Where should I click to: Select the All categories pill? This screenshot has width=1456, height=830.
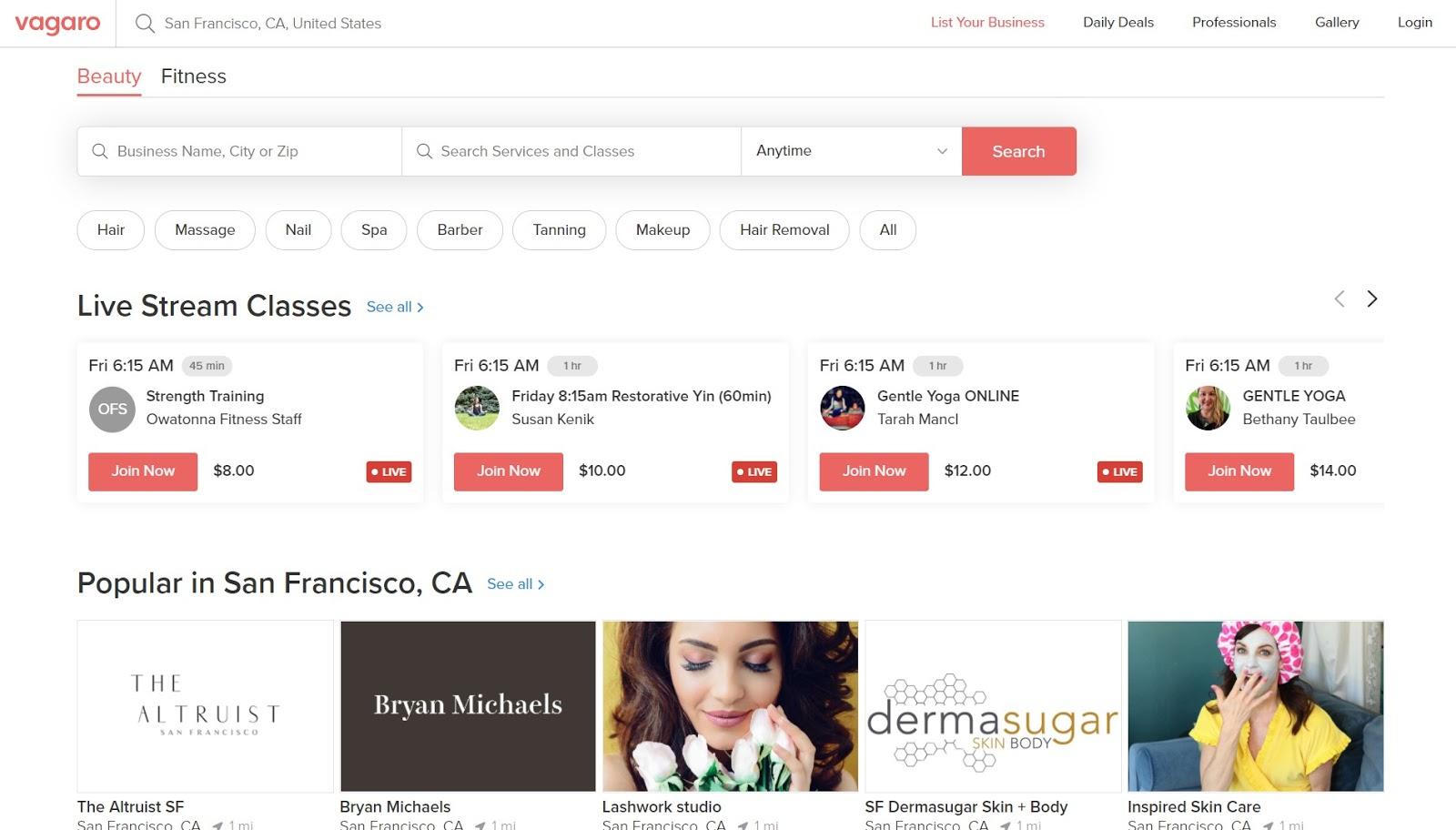coord(888,230)
